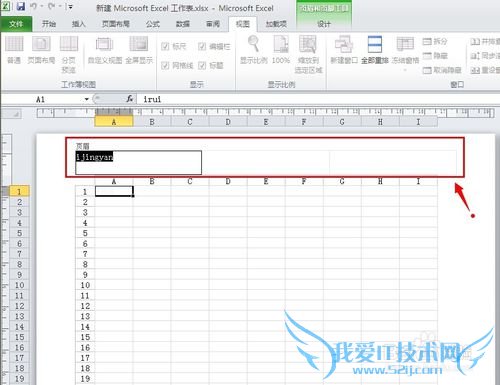This screenshot has height=385, width=500.
Task: Switch to the Add-ins (加载项) tab
Action: coord(276,24)
